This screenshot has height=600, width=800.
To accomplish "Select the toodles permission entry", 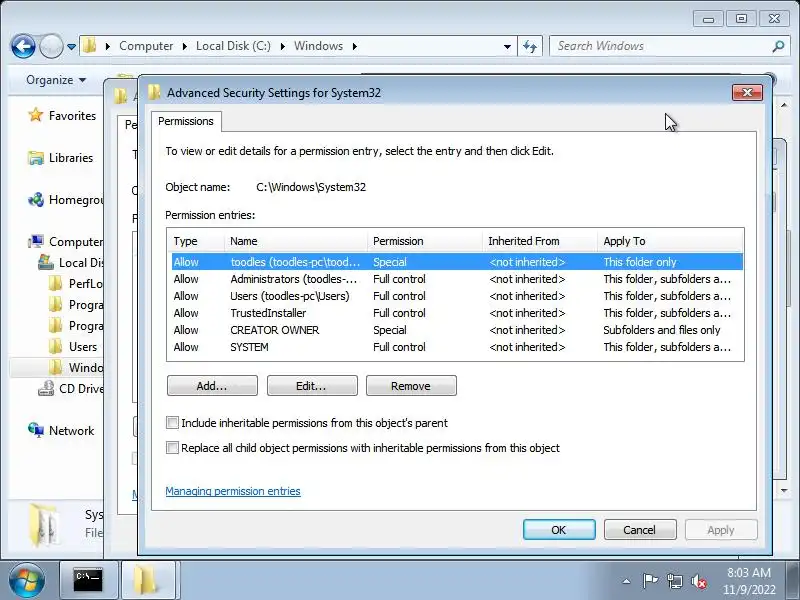I will pyautogui.click(x=457, y=262).
